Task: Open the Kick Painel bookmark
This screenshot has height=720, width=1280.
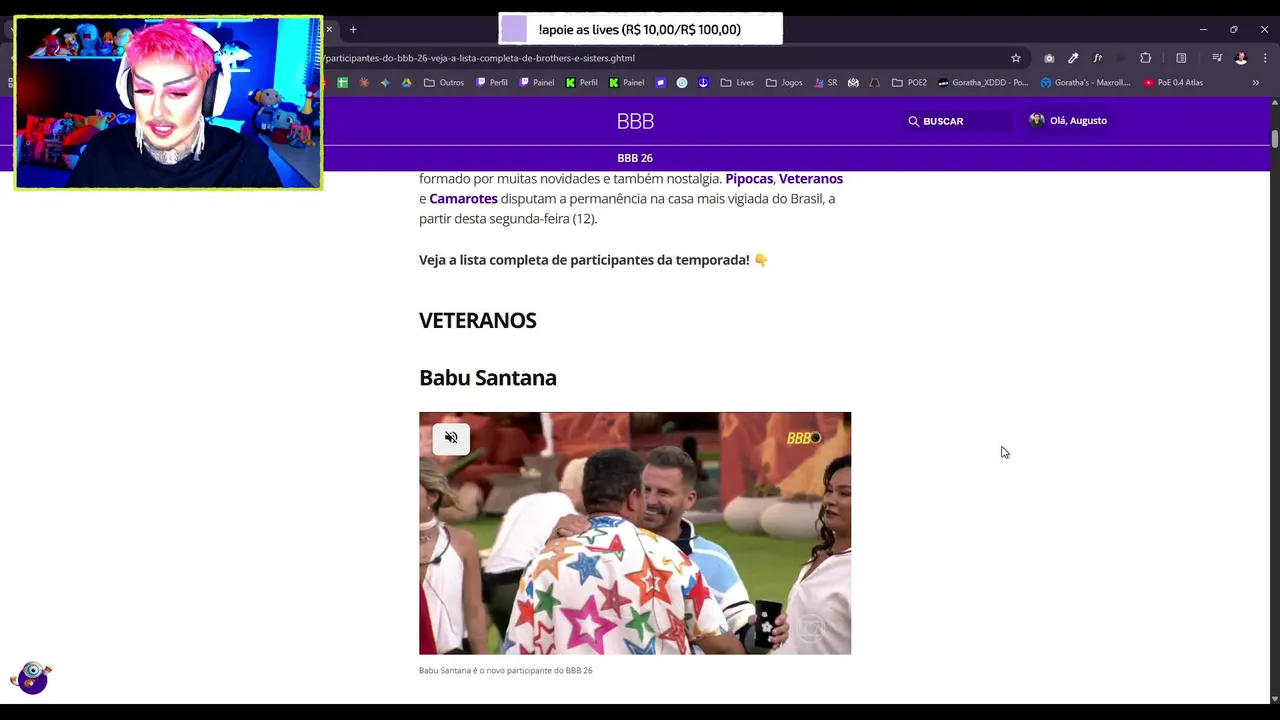Action: click(x=626, y=83)
